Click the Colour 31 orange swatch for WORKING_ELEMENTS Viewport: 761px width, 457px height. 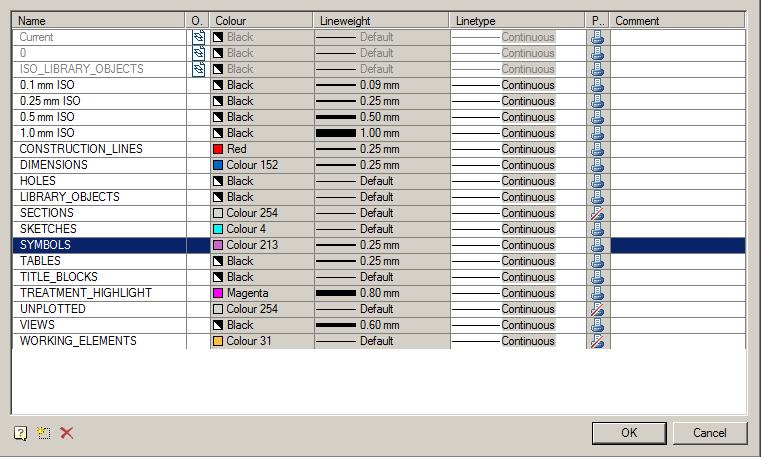[x=218, y=341]
